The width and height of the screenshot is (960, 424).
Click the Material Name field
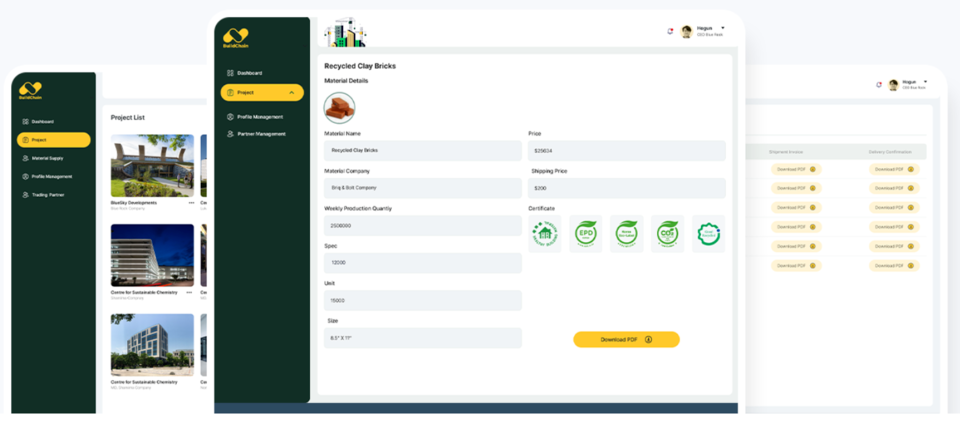pos(423,151)
